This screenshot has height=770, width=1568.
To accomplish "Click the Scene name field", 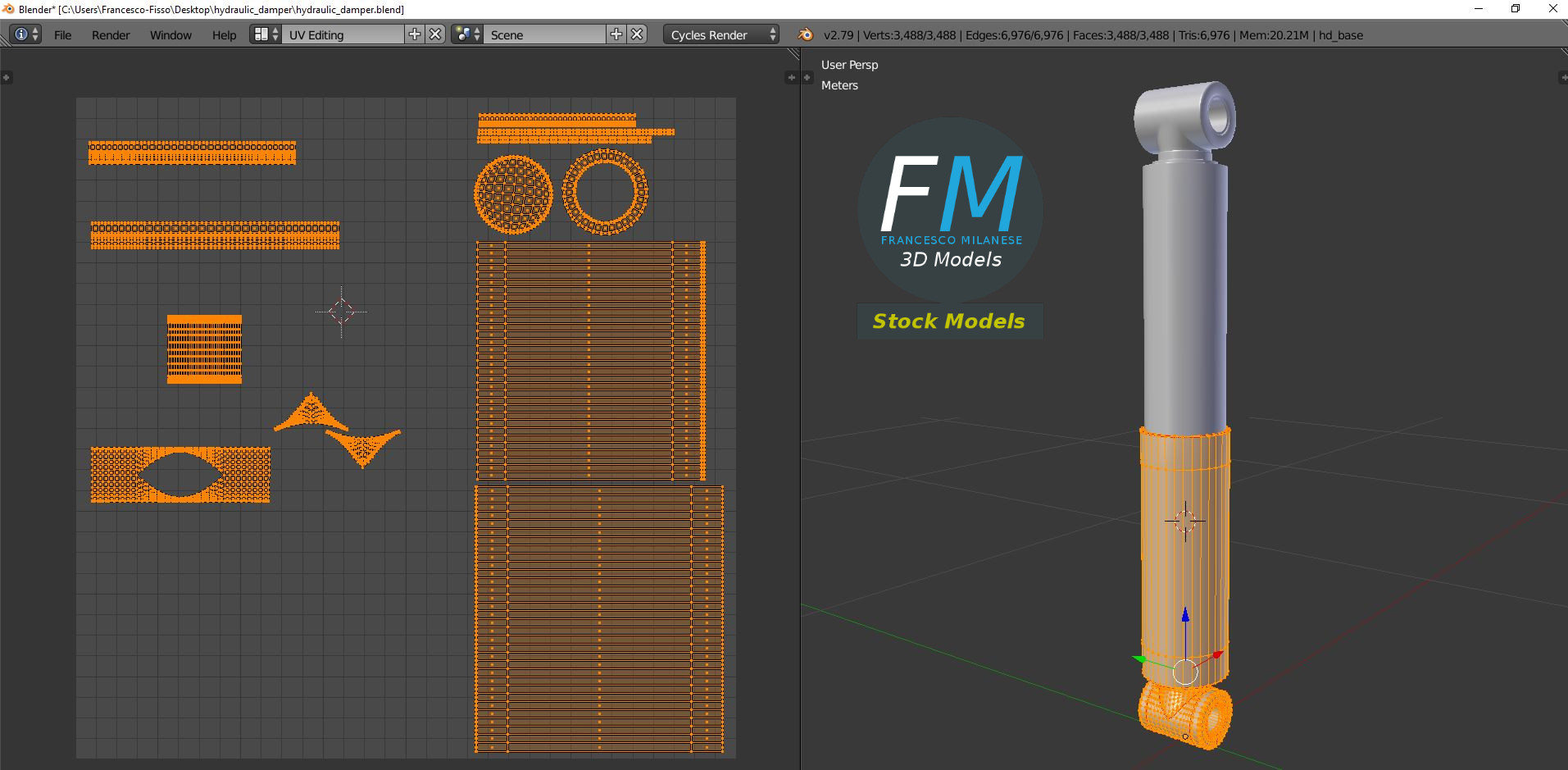I will pos(545,34).
